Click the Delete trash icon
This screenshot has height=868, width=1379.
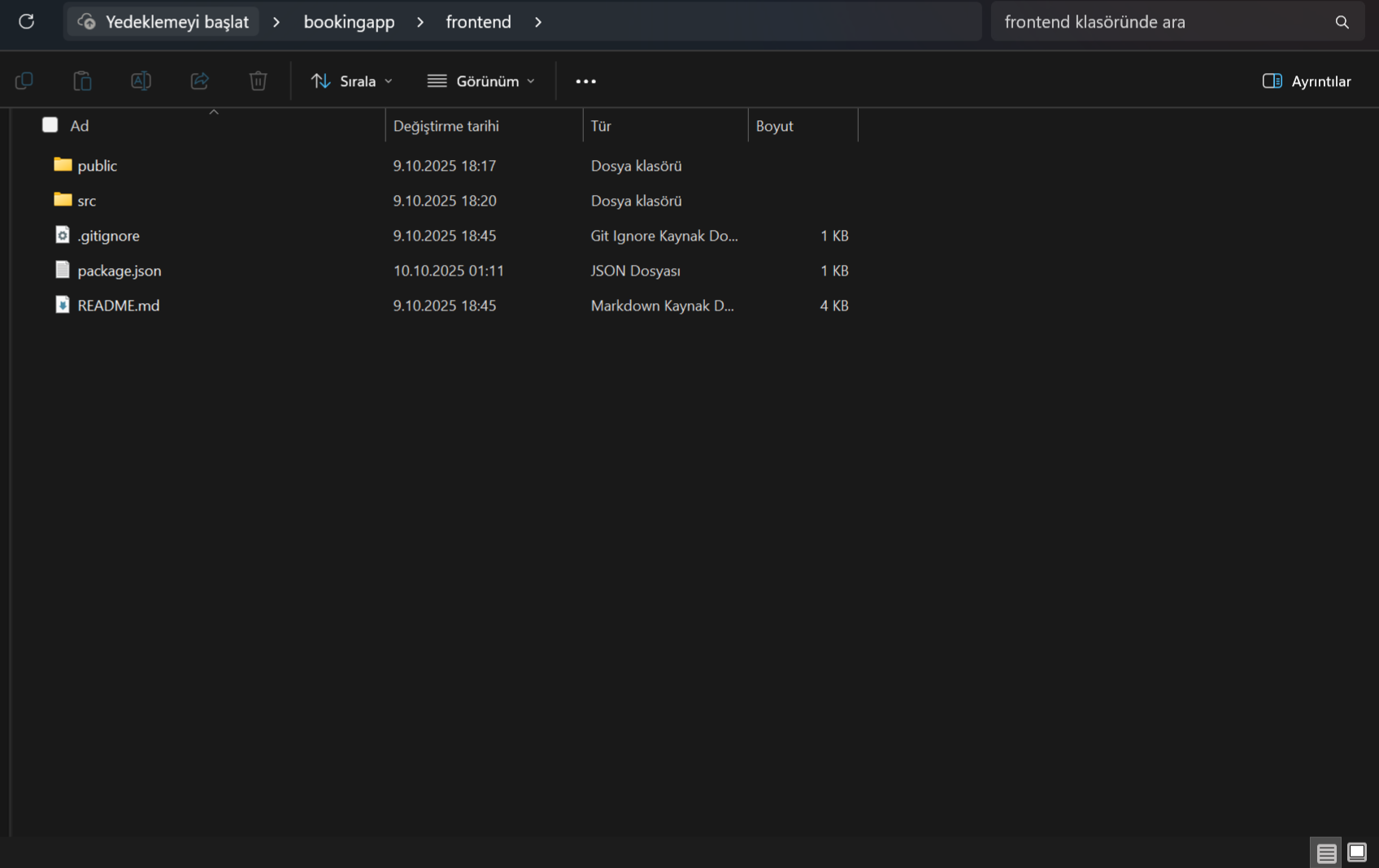point(258,80)
